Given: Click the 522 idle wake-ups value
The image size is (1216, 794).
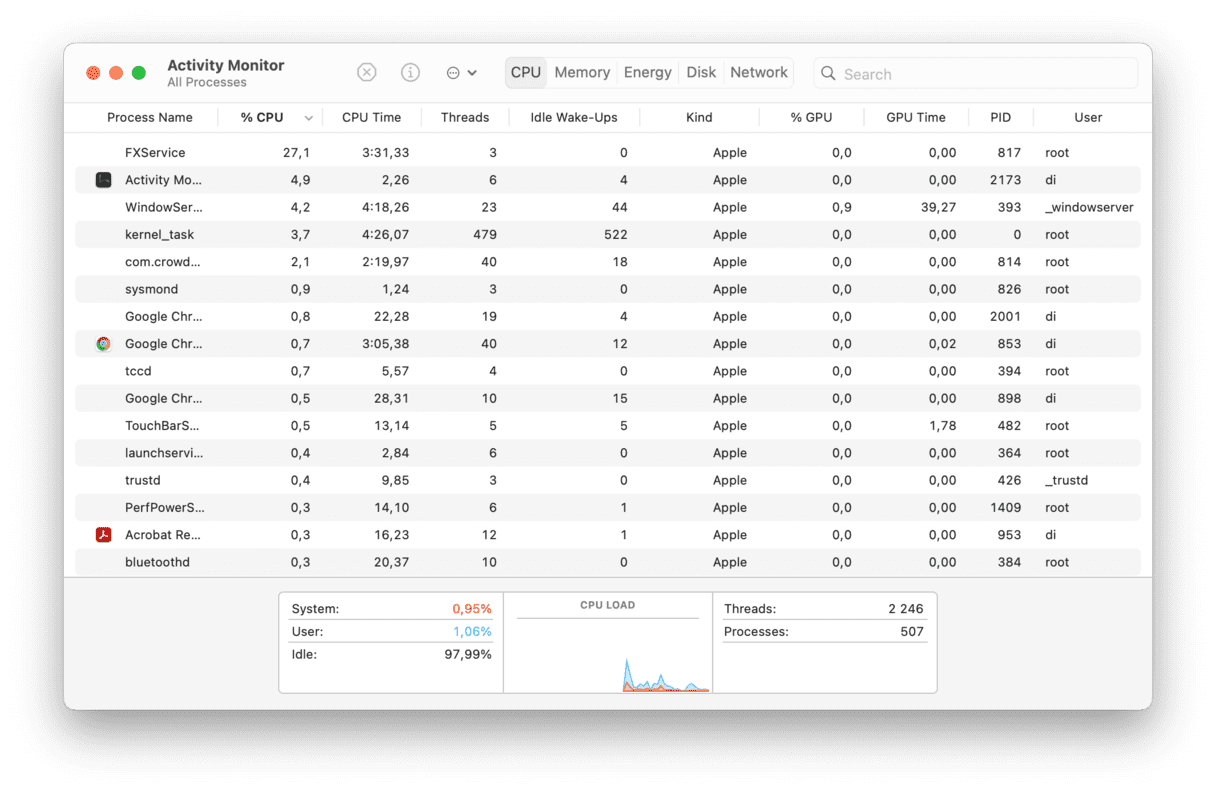Looking at the screenshot, I should click(x=616, y=235).
